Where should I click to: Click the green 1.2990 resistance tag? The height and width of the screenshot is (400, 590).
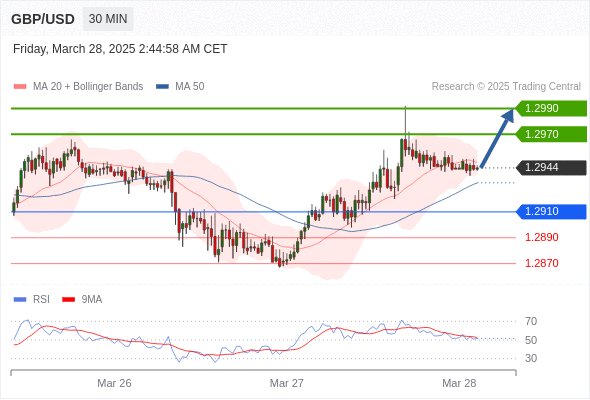tap(551, 108)
